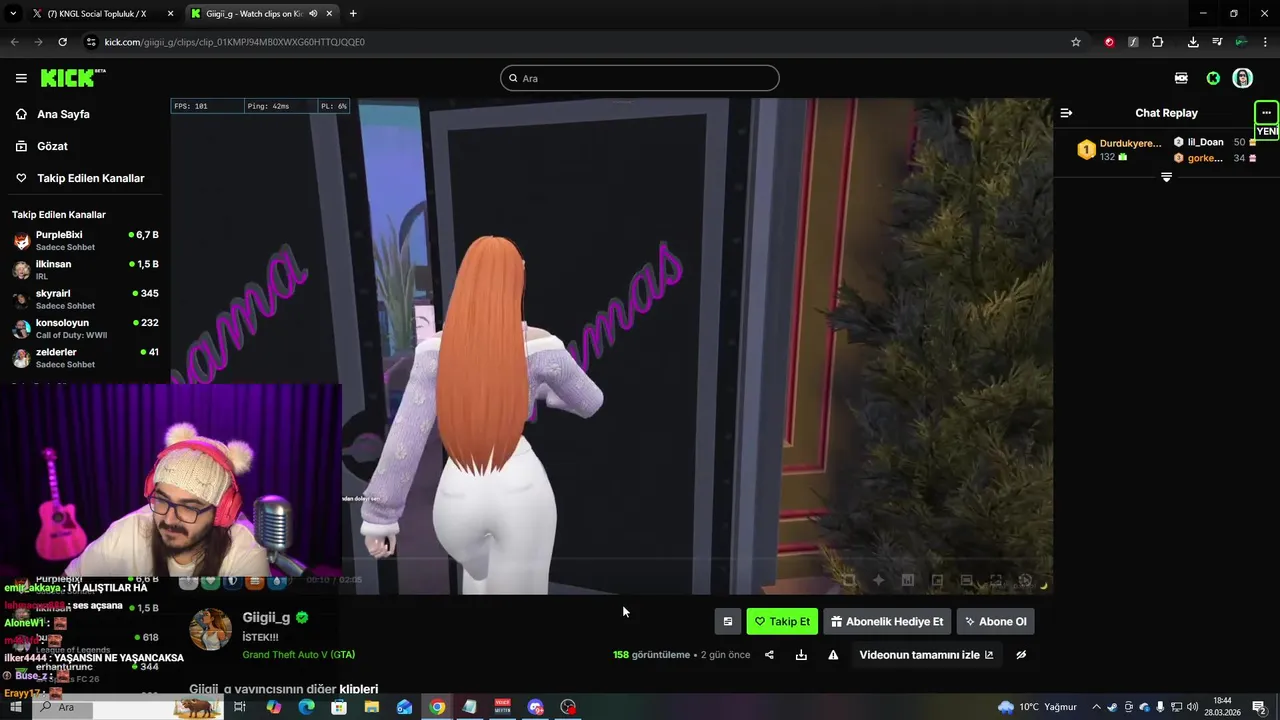Mute the Giigii_g tab audio icon
Viewport: 1280px width, 720px height.
313,14
